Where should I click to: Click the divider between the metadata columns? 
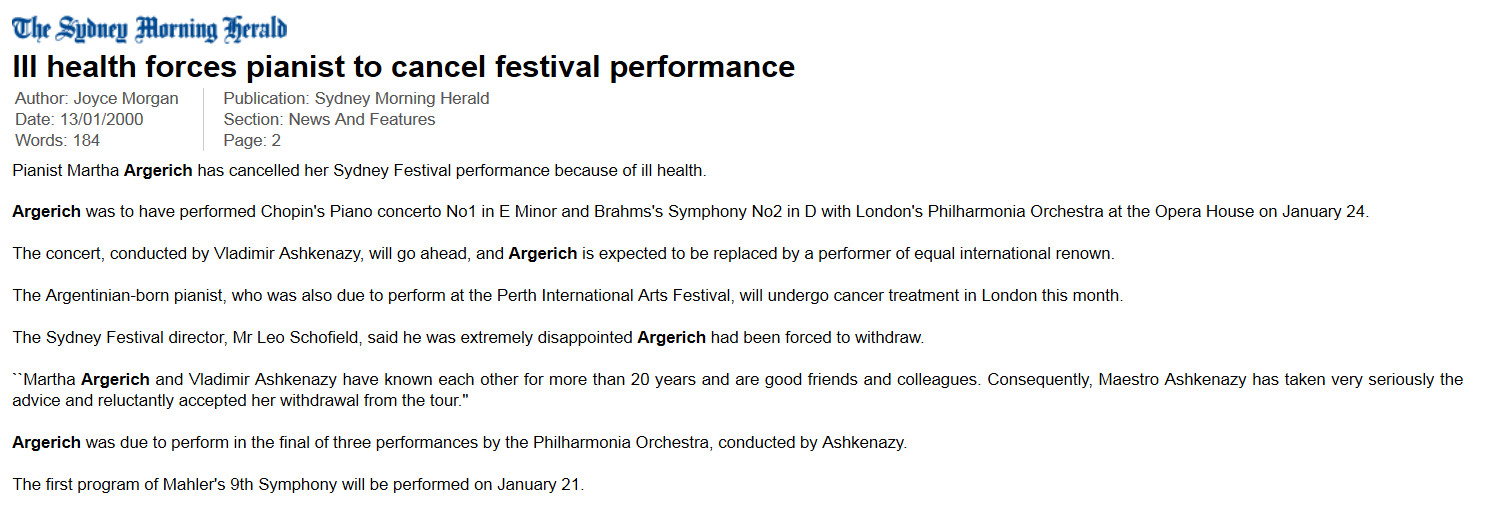click(x=203, y=119)
